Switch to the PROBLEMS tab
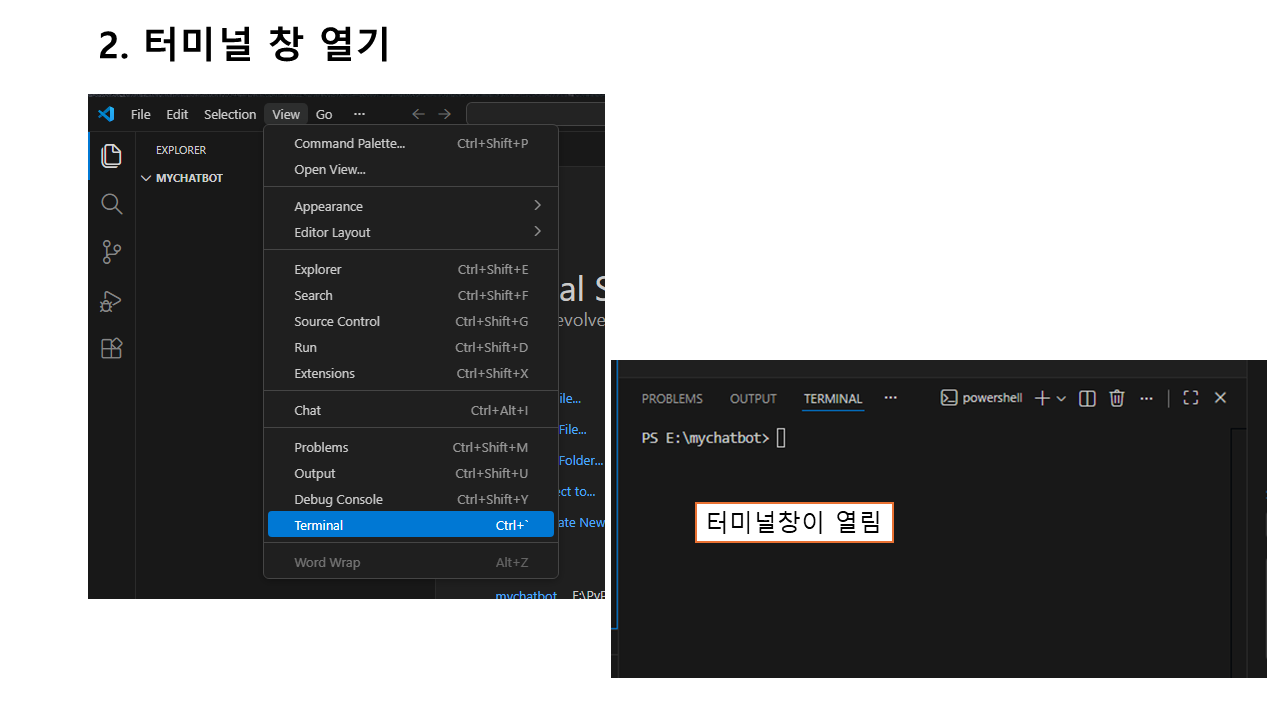This screenshot has height=720, width=1280. 672,398
